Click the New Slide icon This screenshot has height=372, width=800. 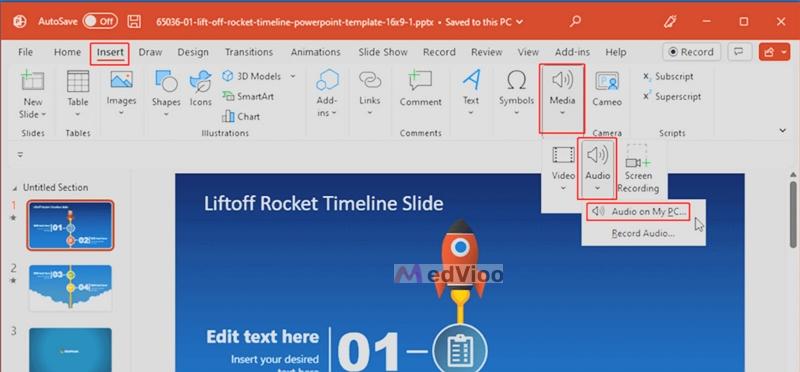tap(33, 82)
